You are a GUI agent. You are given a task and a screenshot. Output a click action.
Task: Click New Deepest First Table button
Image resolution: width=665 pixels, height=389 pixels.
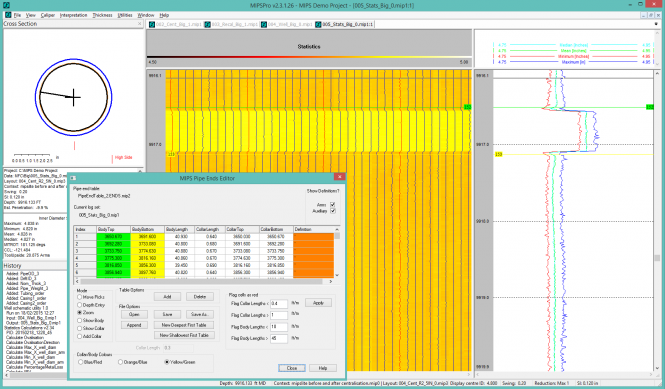pyautogui.click(x=184, y=325)
